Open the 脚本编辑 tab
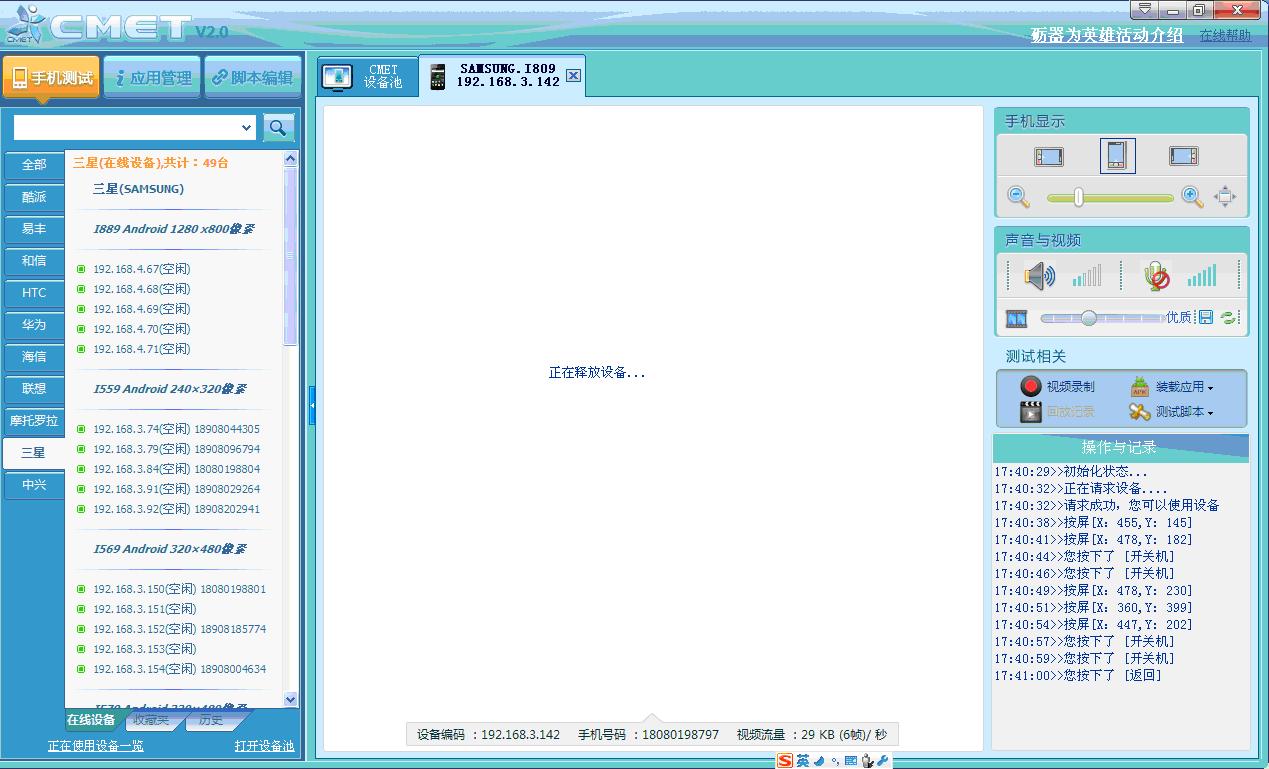 point(252,78)
